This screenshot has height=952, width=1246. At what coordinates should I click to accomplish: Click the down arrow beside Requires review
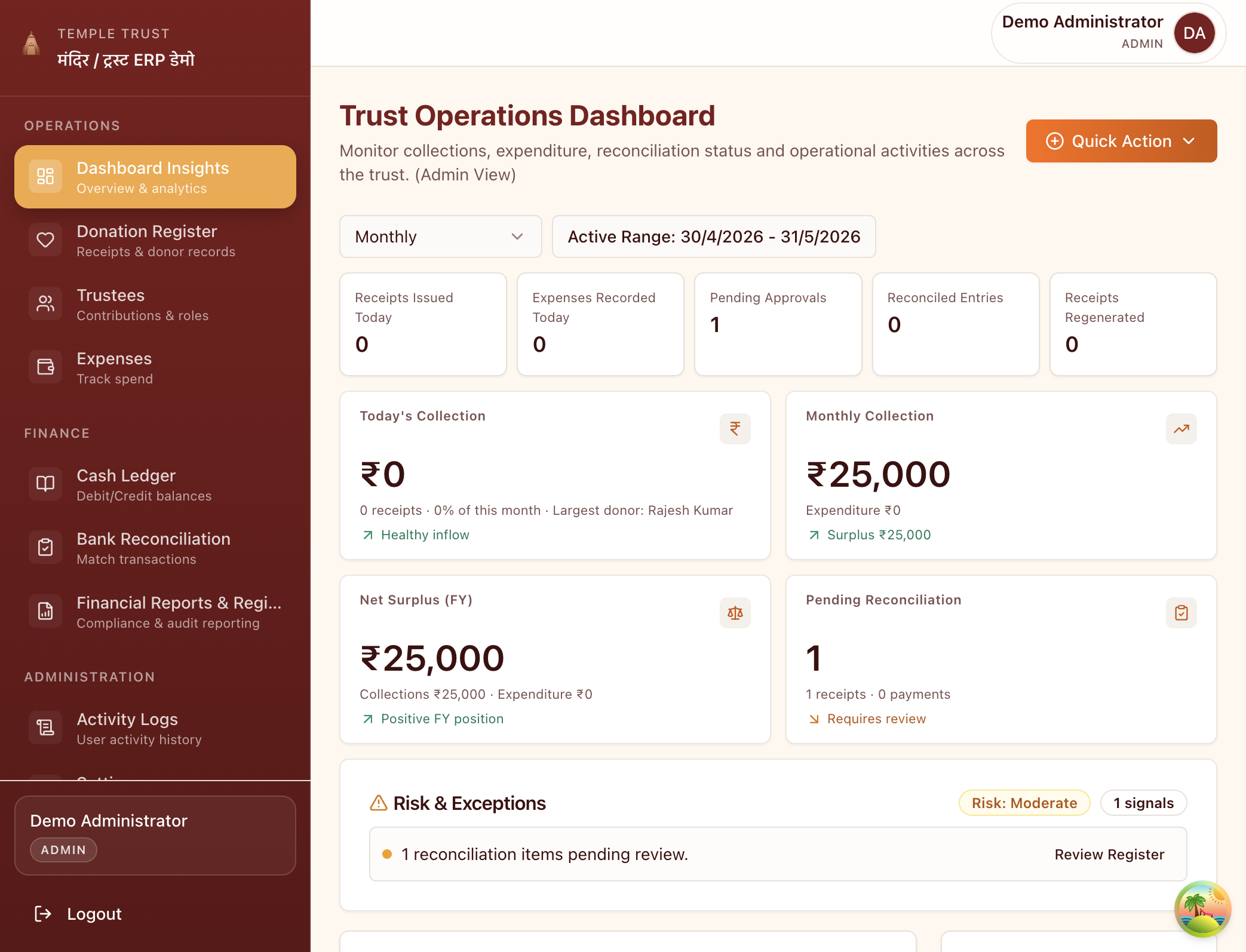[814, 719]
